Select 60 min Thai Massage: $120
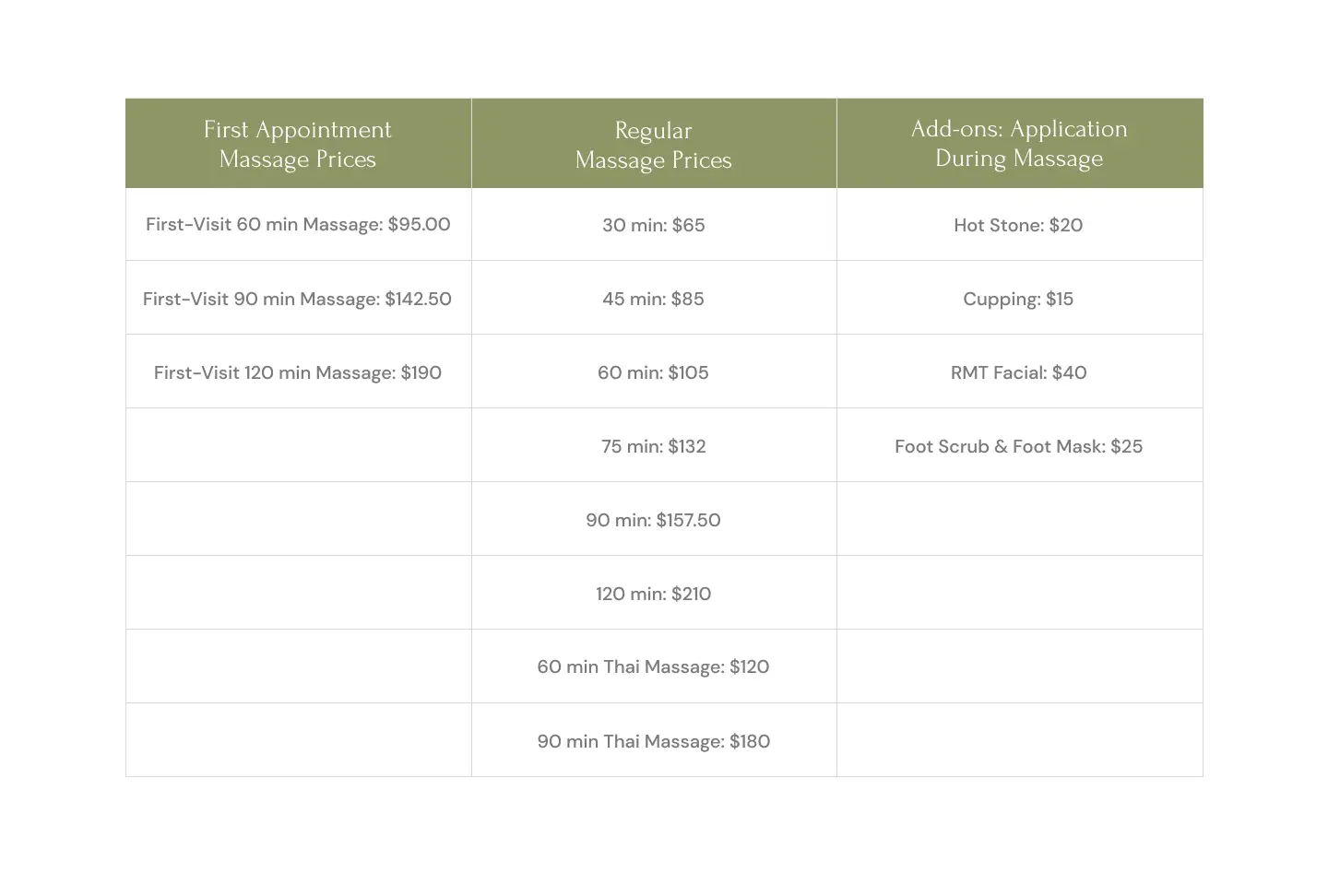Screen dimensions: 1328x896 pos(653,666)
